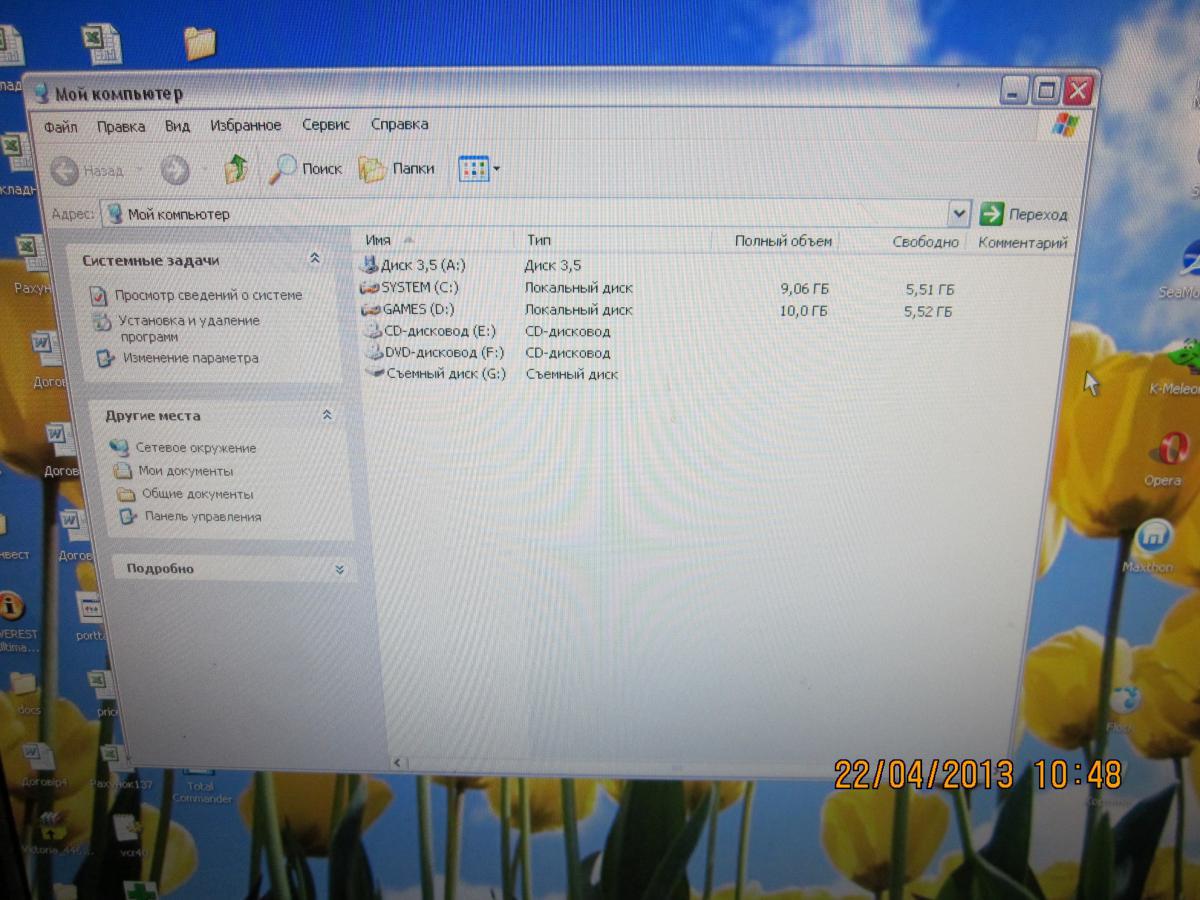The height and width of the screenshot is (900, 1200).
Task: Click the Up folder toolbar icon
Action: click(x=236, y=169)
